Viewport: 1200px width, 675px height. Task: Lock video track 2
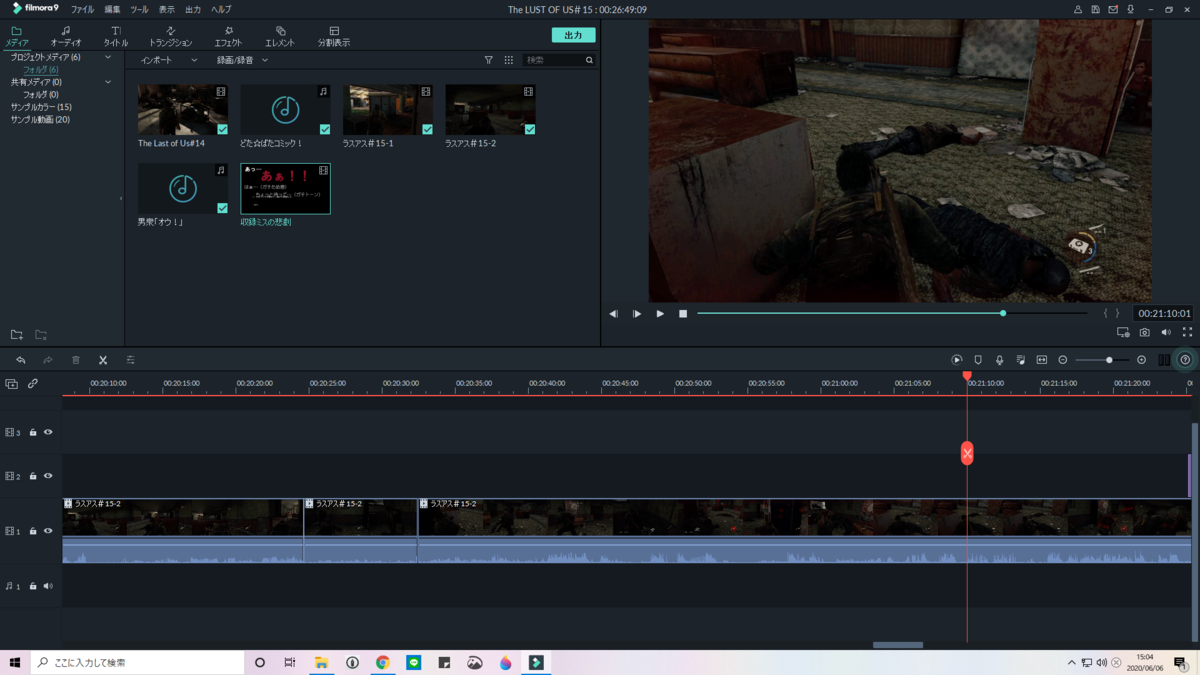33,476
